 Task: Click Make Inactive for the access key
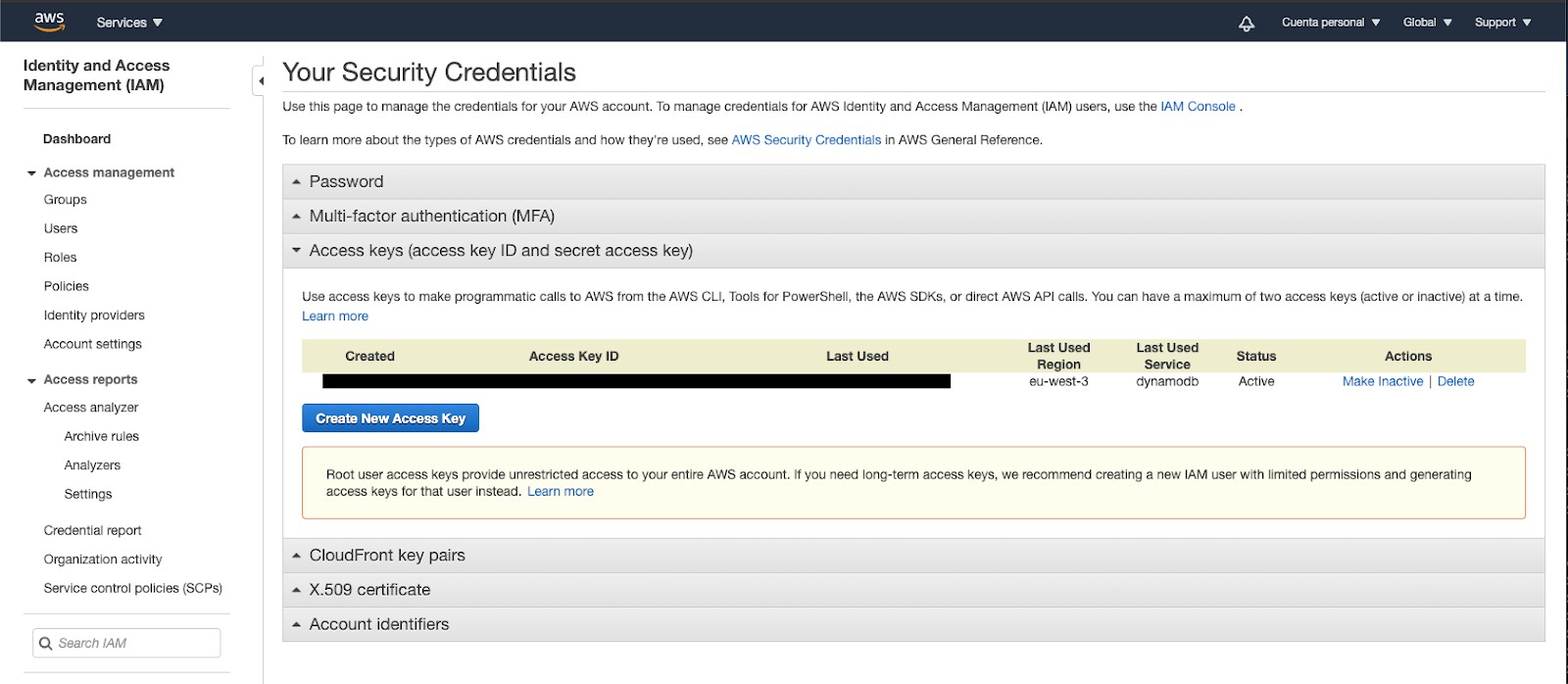(x=1383, y=381)
